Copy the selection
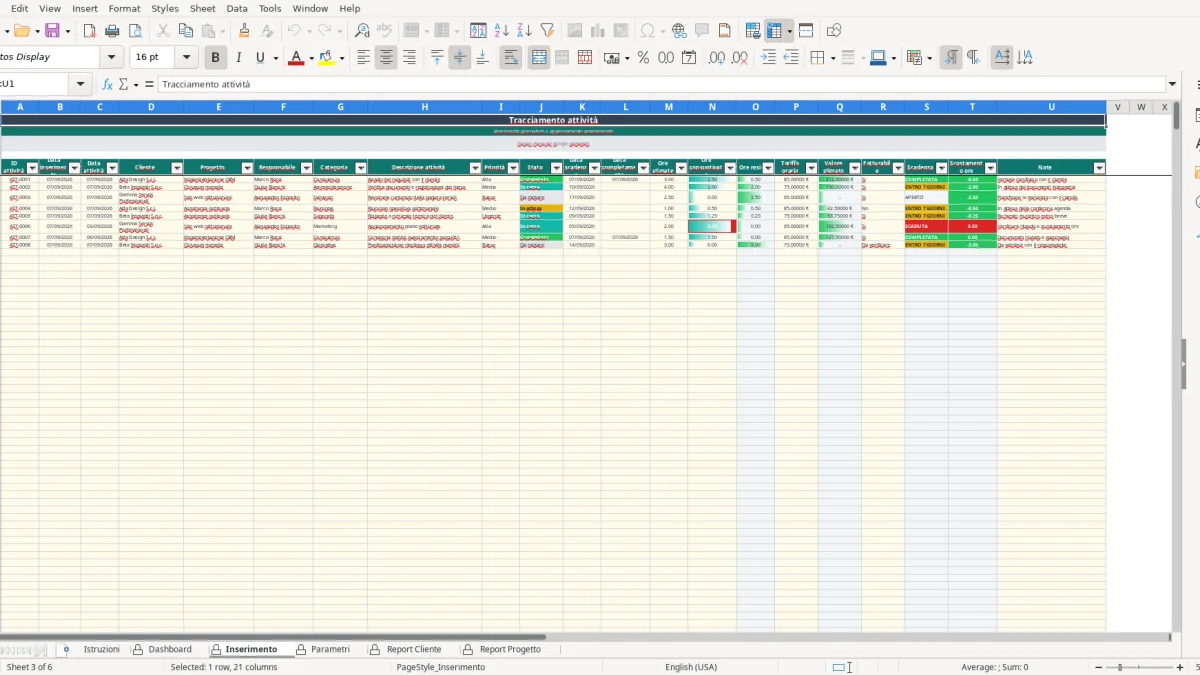The image size is (1200, 675). click(x=185, y=31)
